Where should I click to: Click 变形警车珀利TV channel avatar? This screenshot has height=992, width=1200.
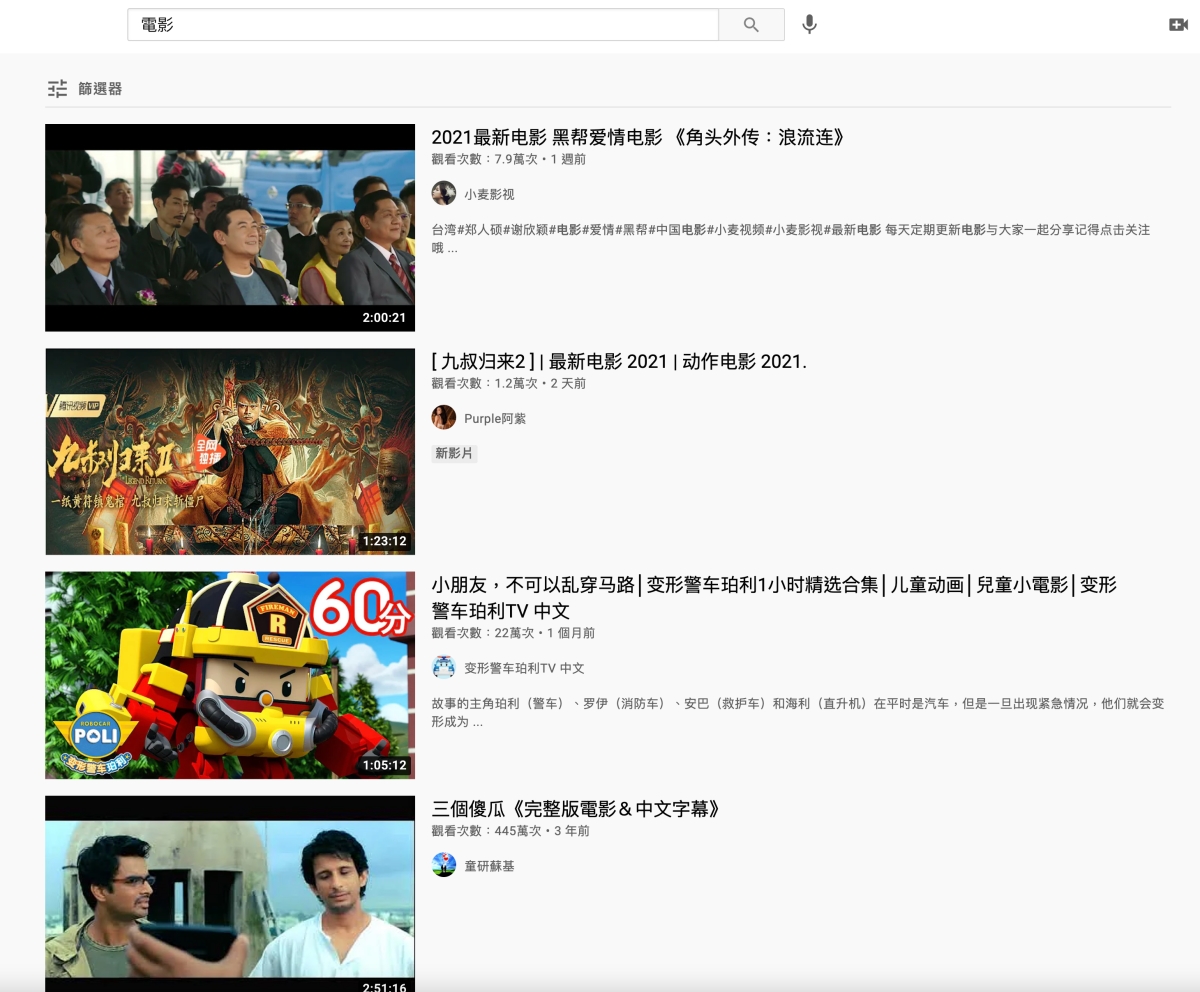pos(444,668)
